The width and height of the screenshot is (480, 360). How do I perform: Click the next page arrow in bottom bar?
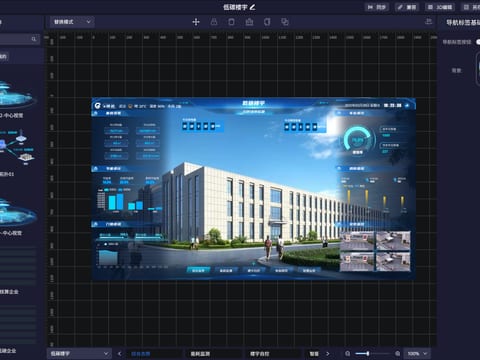coord(328,354)
